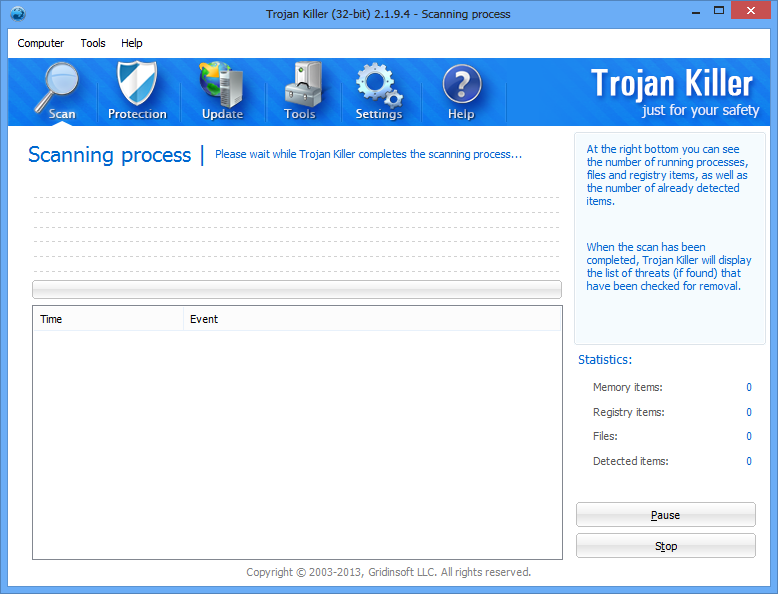Open the Settings gears icon

tap(379, 91)
